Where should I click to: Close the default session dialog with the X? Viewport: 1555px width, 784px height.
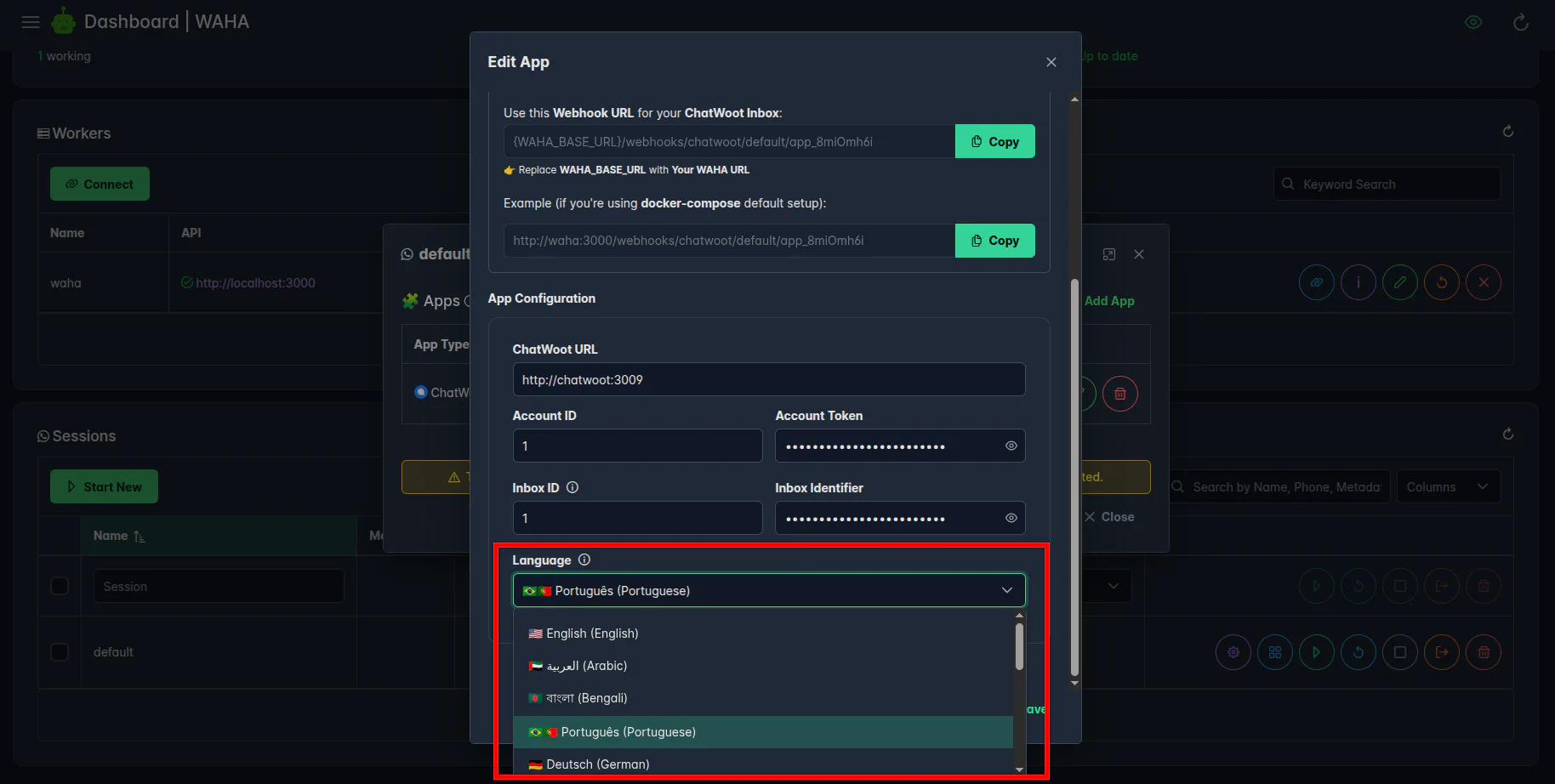point(1139,254)
